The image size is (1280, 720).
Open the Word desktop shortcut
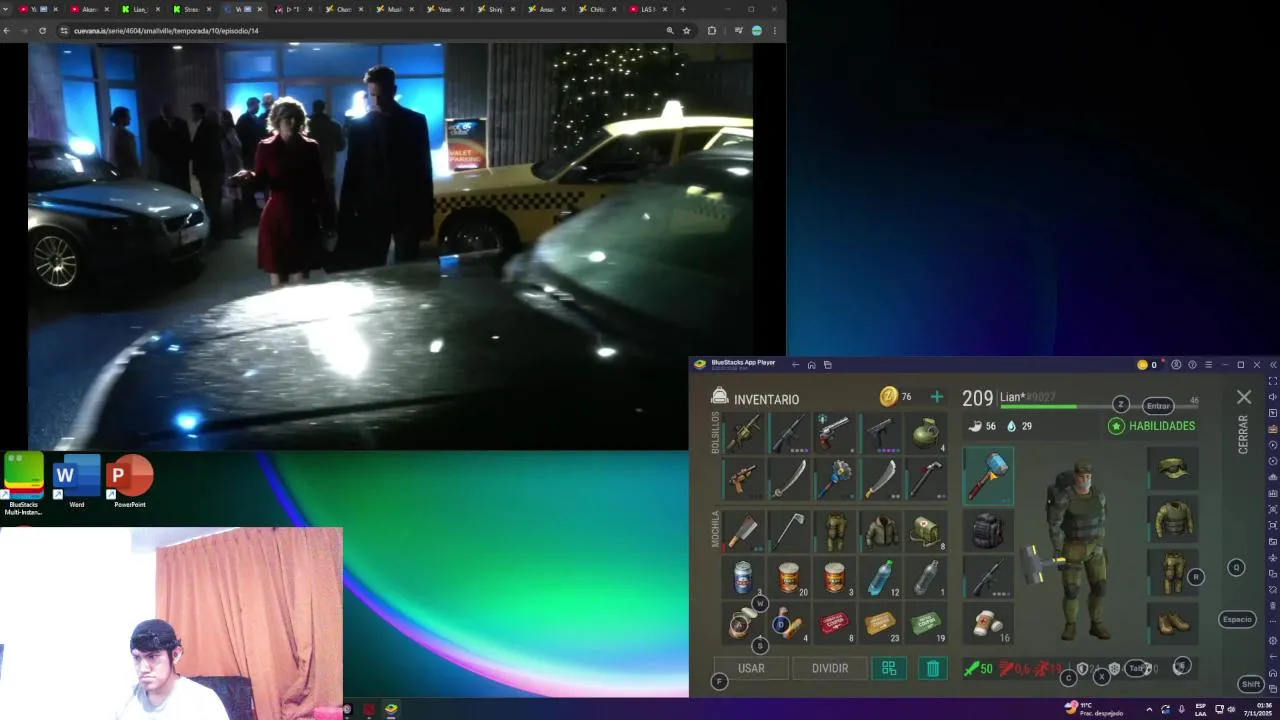(77, 481)
